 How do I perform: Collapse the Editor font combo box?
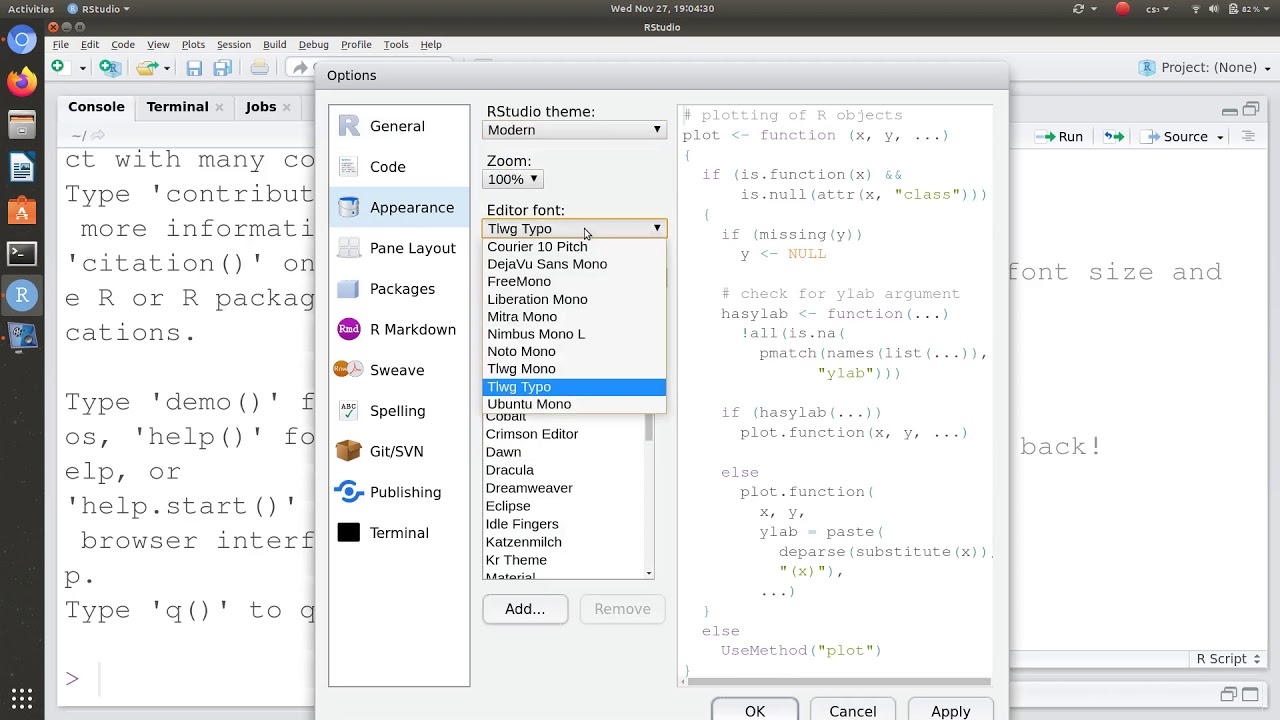[x=574, y=228]
